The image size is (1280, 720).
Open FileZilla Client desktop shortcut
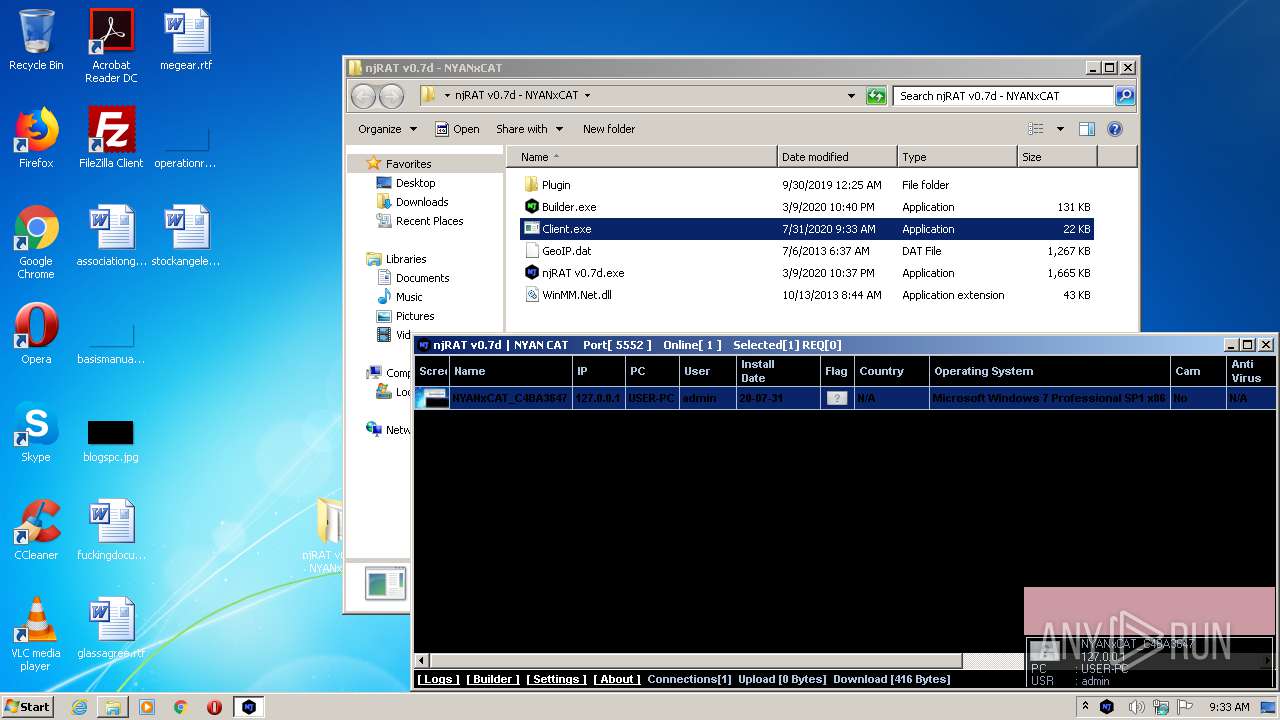[x=111, y=138]
